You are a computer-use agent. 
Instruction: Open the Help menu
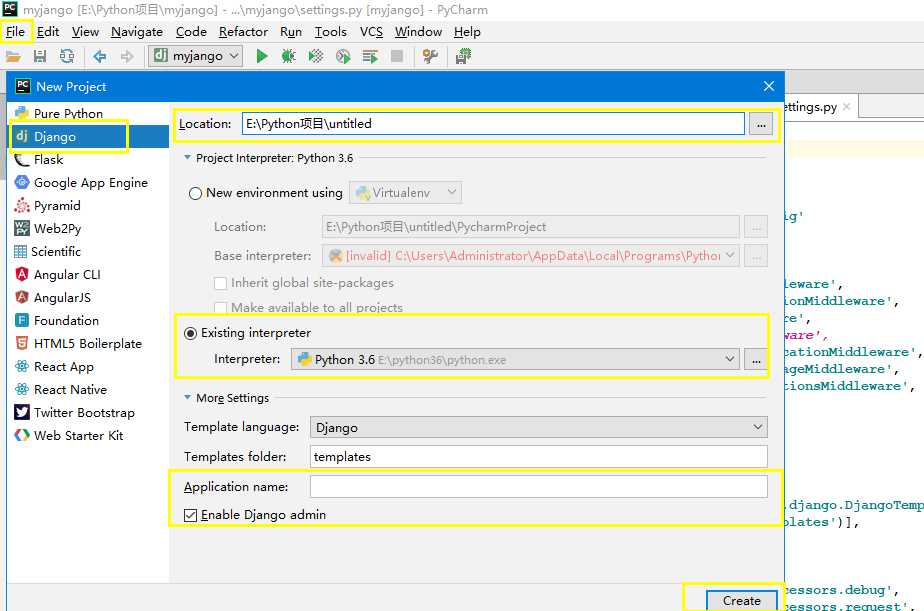point(467,32)
